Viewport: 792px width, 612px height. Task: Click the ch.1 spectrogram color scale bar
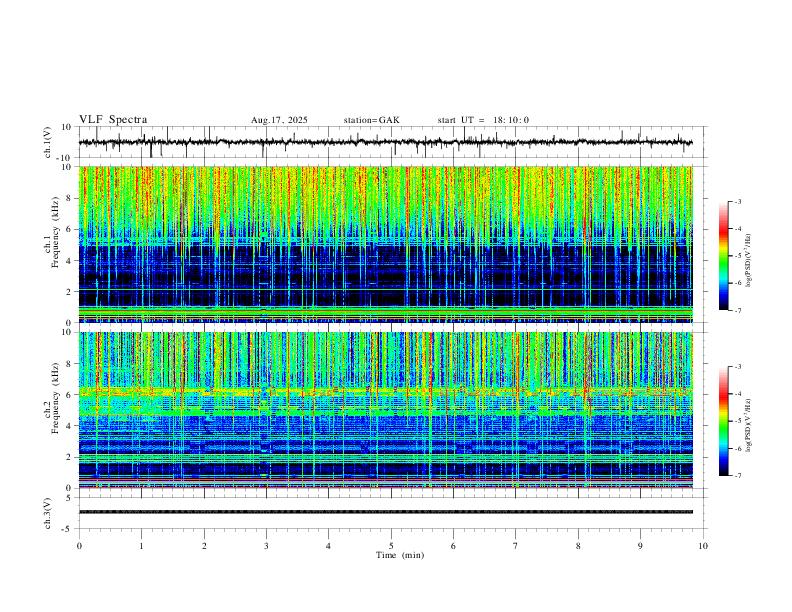pyautogui.click(x=724, y=256)
